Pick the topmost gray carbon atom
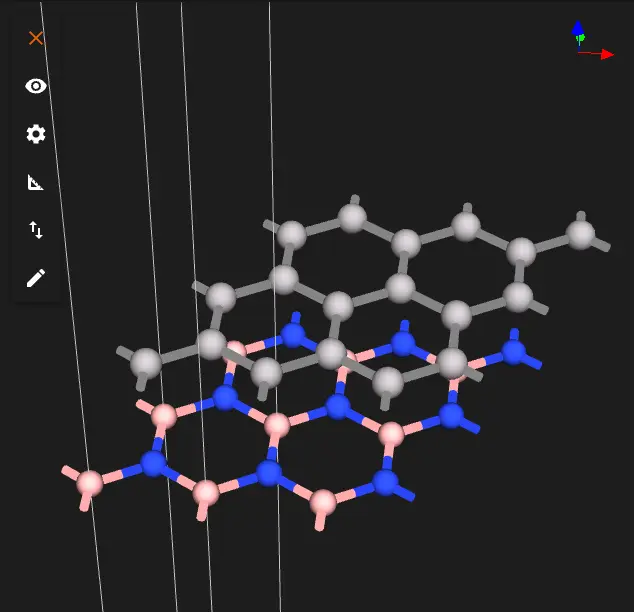 pyautogui.click(x=352, y=217)
